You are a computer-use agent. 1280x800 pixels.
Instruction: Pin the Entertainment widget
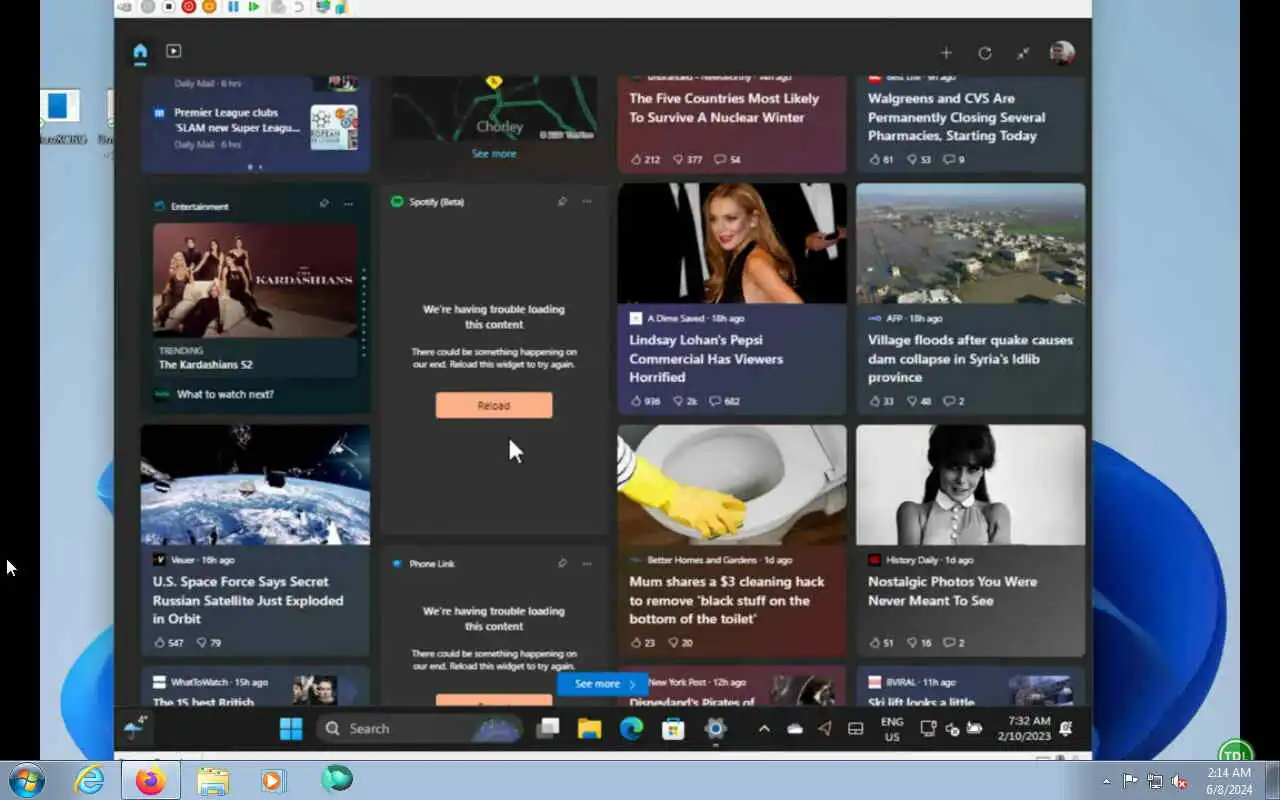324,204
